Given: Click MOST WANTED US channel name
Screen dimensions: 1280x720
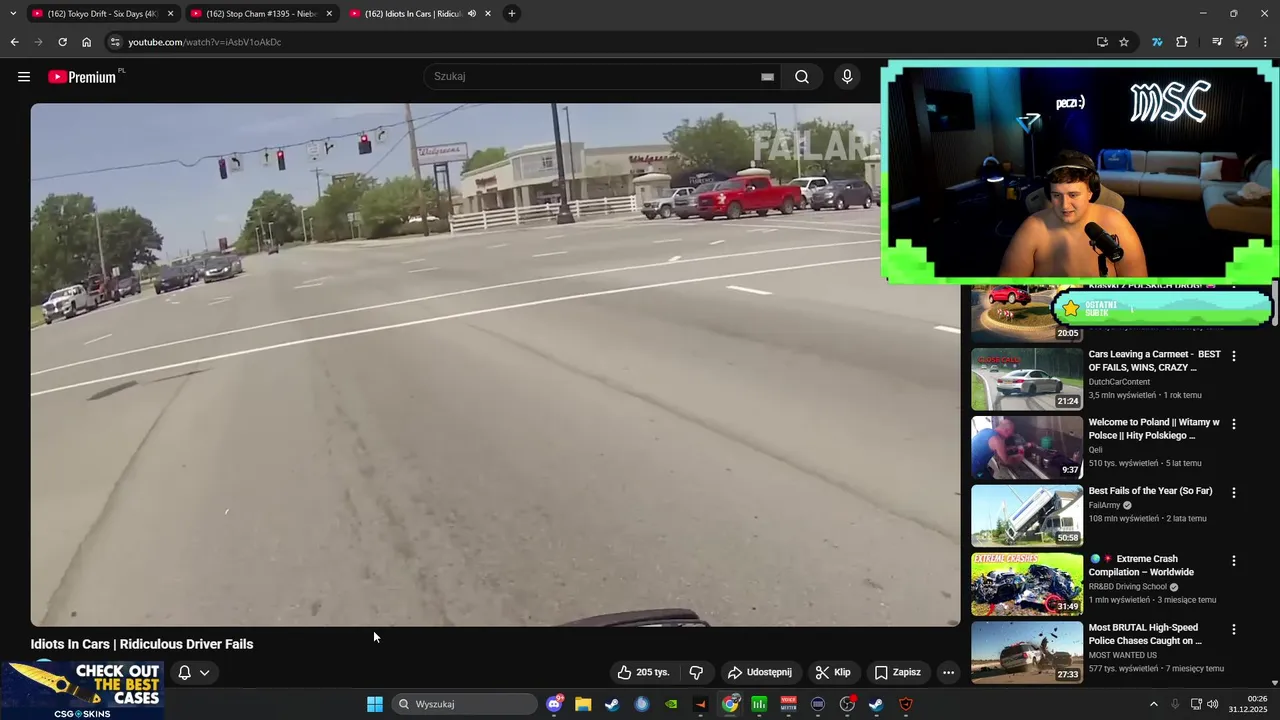Looking at the screenshot, I should point(1122,655).
